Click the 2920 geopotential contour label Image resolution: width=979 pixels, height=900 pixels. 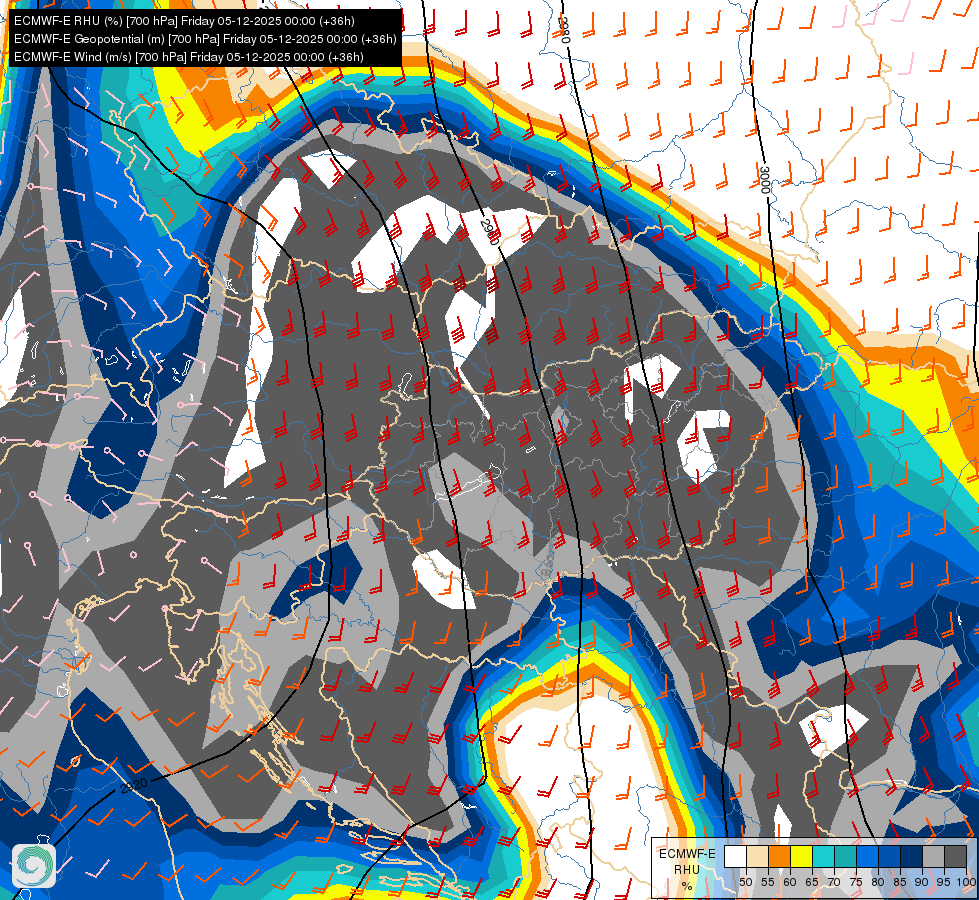click(134, 785)
